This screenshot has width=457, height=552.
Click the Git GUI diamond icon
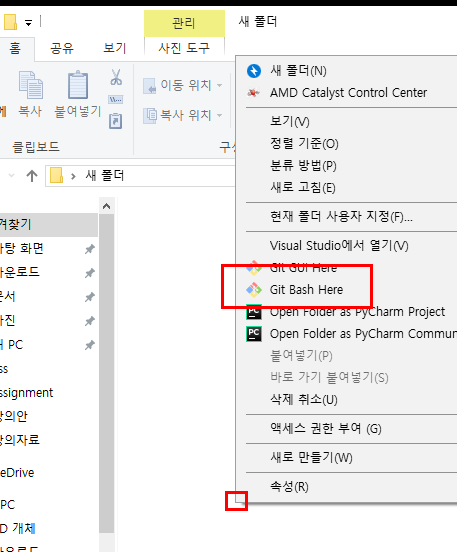(254, 268)
